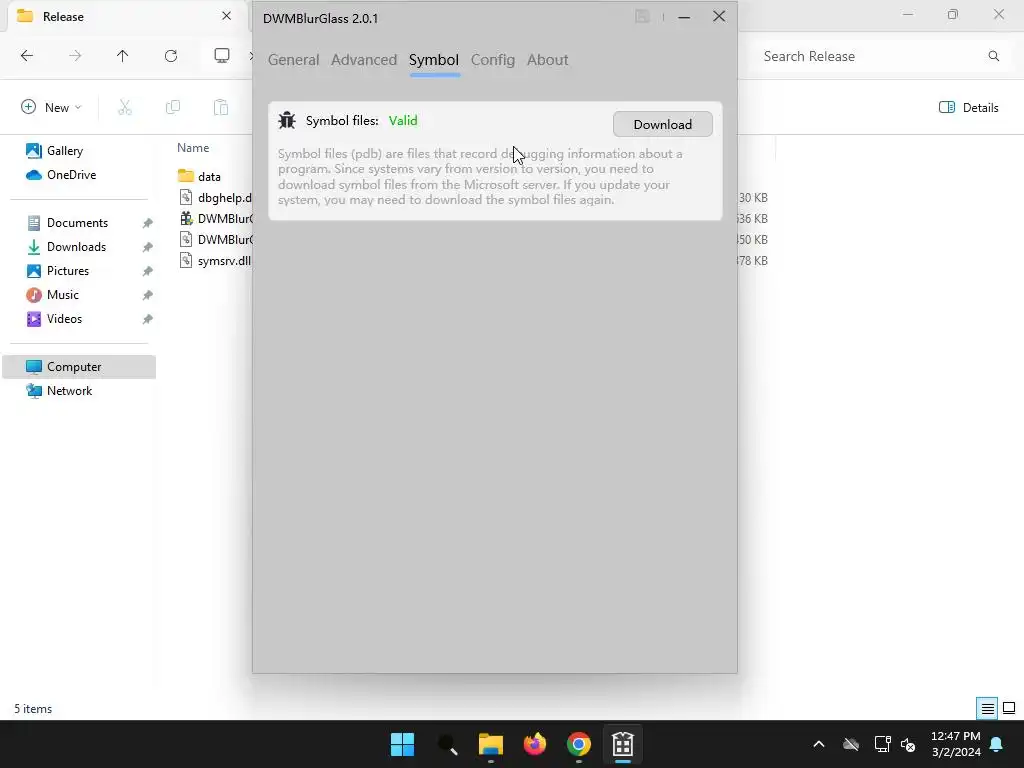
Task: Go forward in File Explorer
Action: point(75,56)
